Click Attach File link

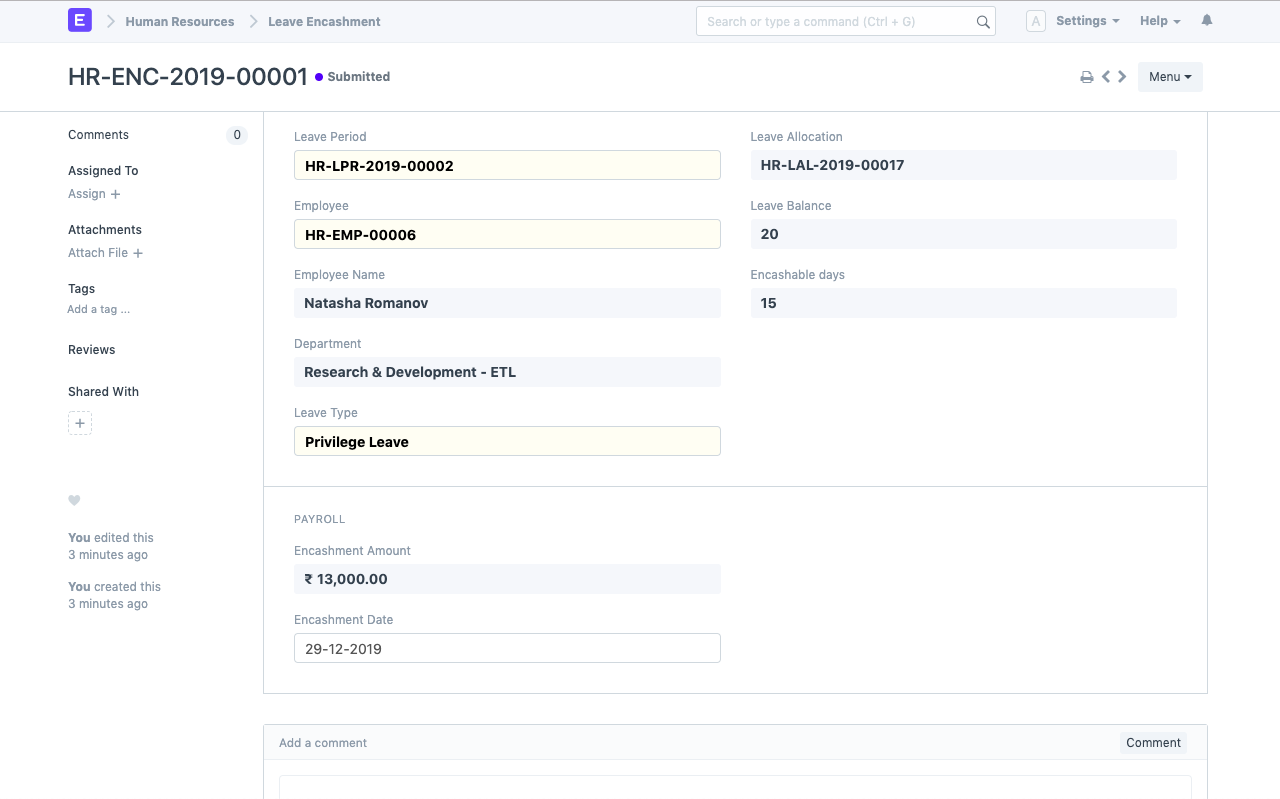[98, 253]
